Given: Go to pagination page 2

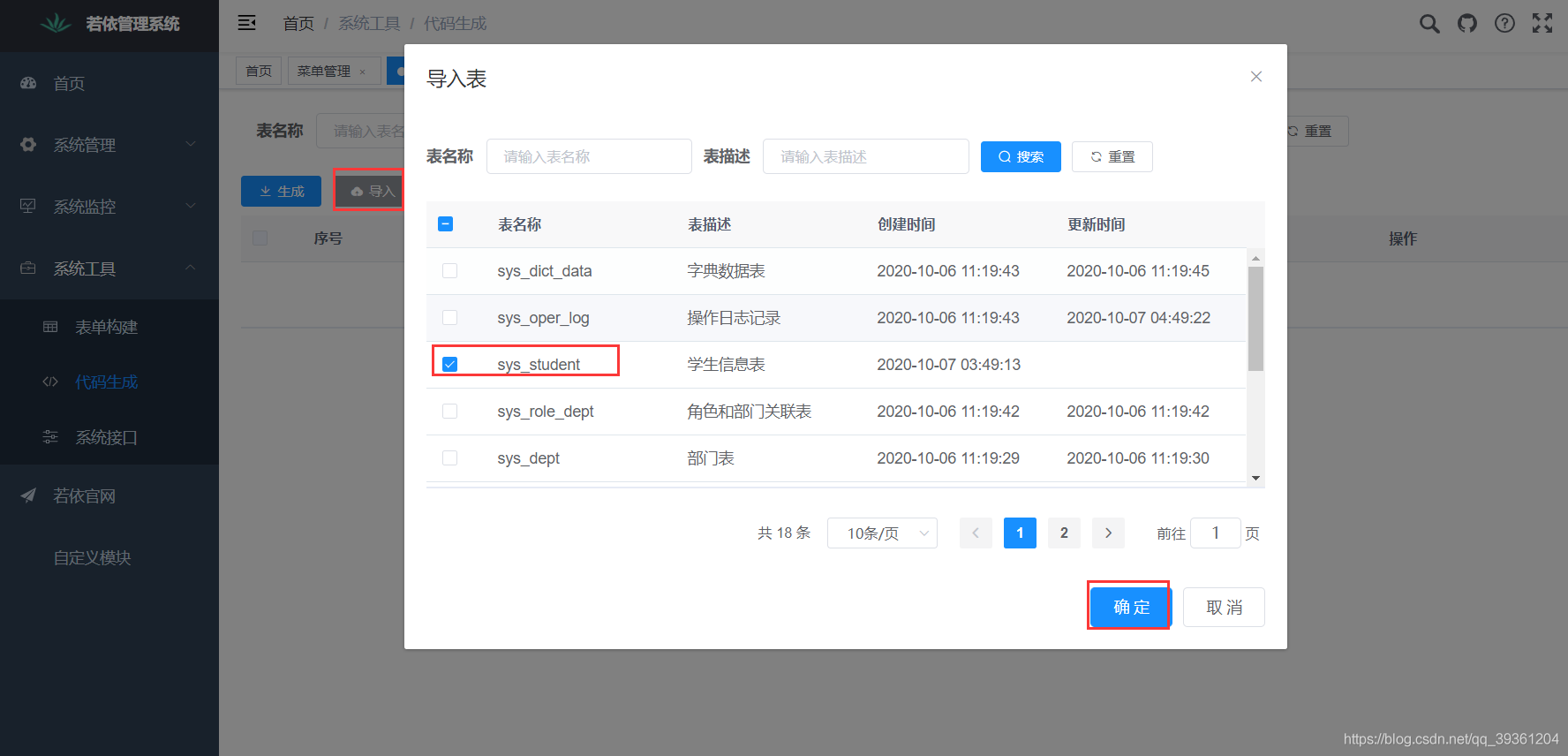Looking at the screenshot, I should (1064, 533).
